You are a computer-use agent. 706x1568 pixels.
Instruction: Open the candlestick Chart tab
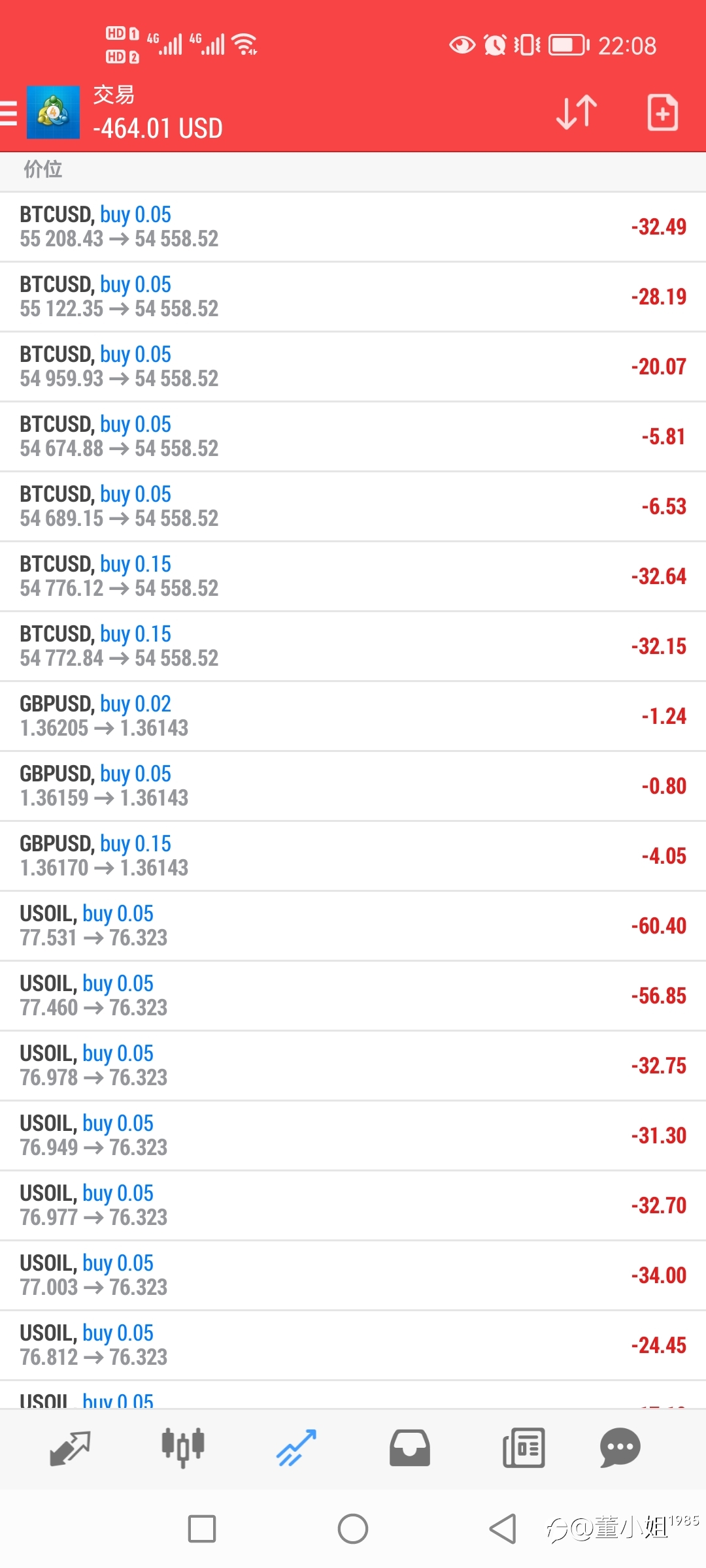tap(183, 1448)
